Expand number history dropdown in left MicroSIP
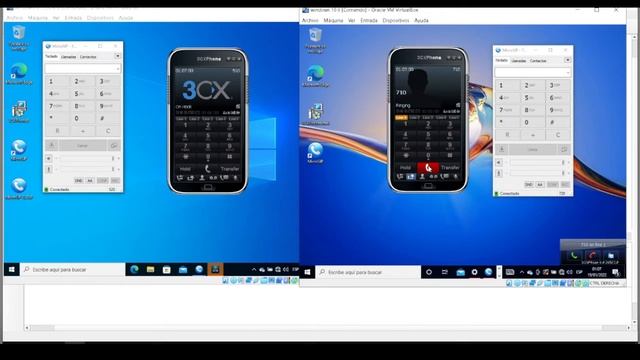 pyautogui.click(x=118, y=69)
